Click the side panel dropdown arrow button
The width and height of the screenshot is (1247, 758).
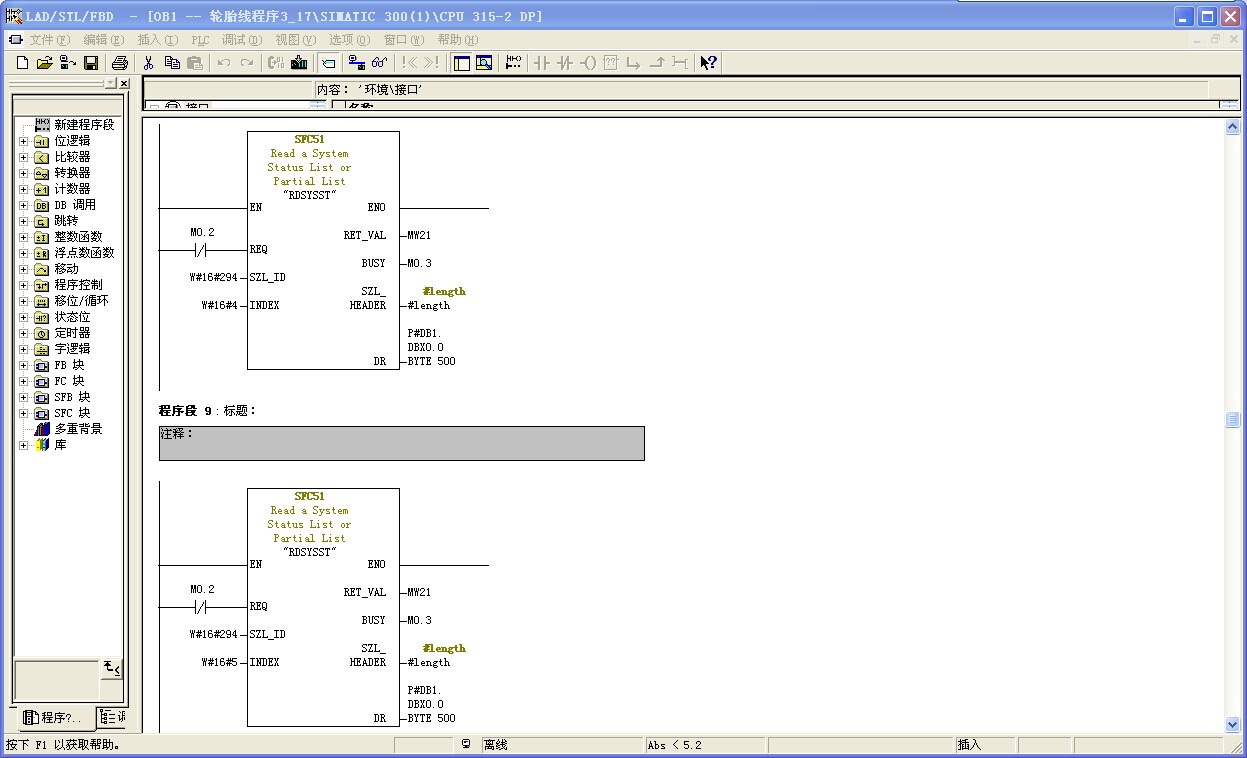tap(110, 84)
